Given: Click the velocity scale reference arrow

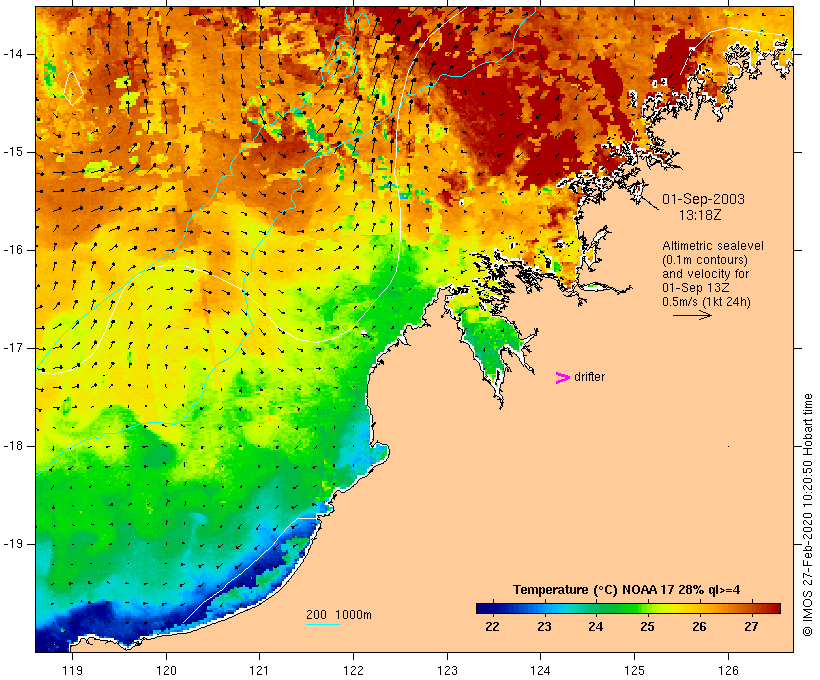Looking at the screenshot, I should pos(692,315).
